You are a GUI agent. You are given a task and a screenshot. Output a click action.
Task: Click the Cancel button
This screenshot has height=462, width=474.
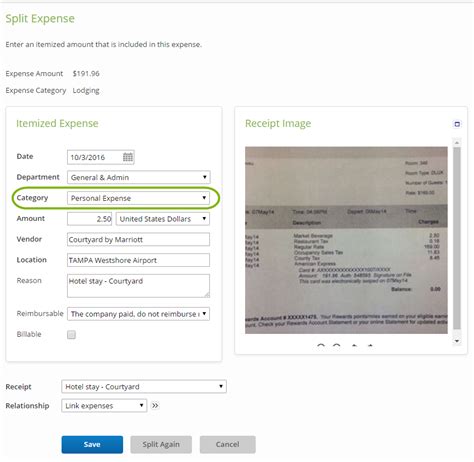coord(228,444)
